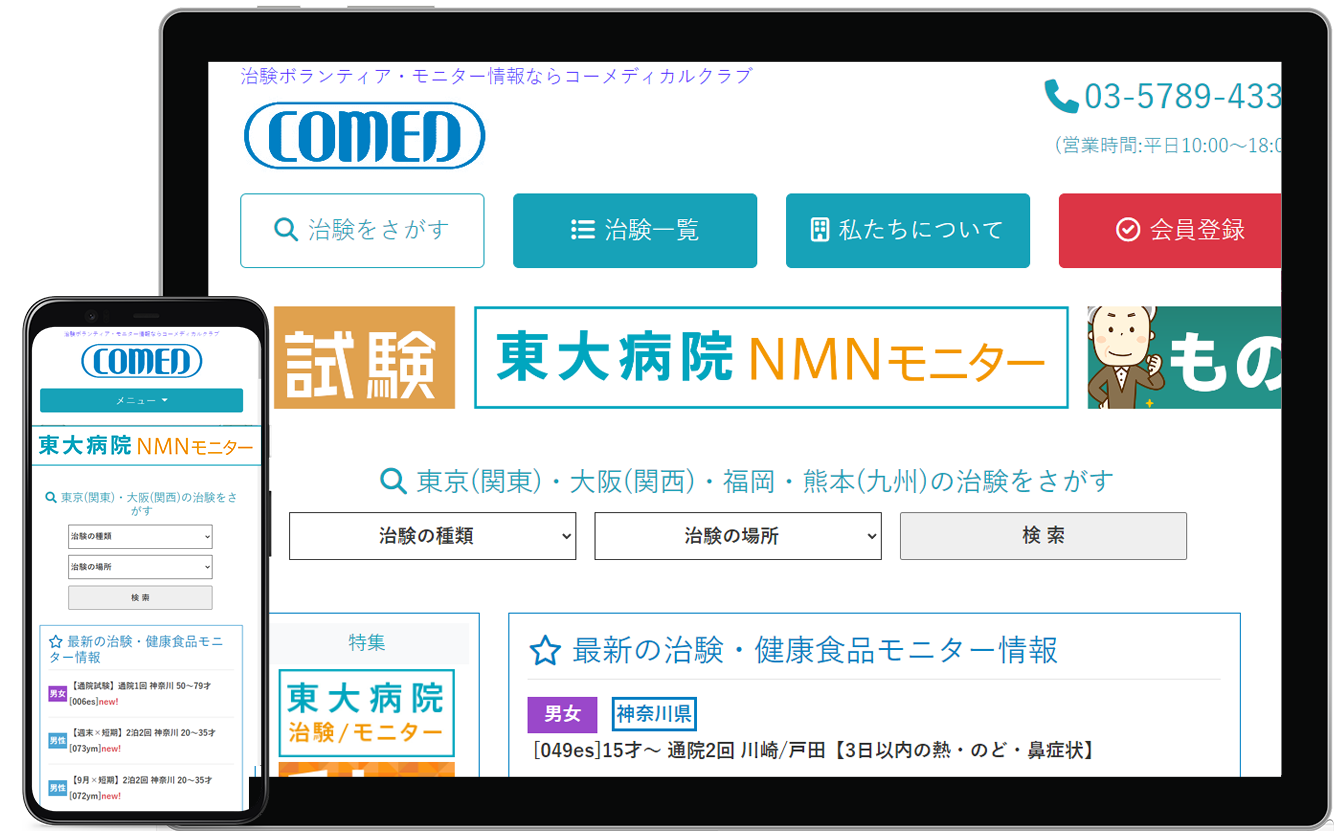This screenshot has height=831, width=1341.
Task: Open the 治験の場所 dropdown on the tablet
Action: [737, 536]
